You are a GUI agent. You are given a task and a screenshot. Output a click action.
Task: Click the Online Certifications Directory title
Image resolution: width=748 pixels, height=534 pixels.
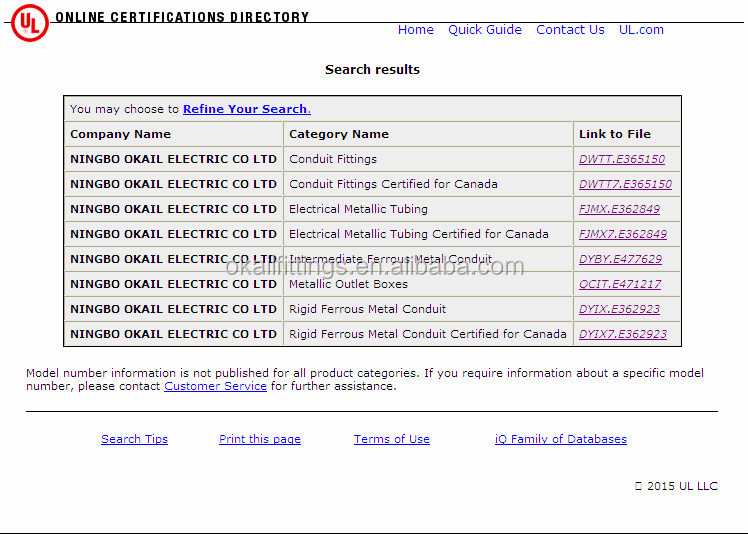[182, 17]
